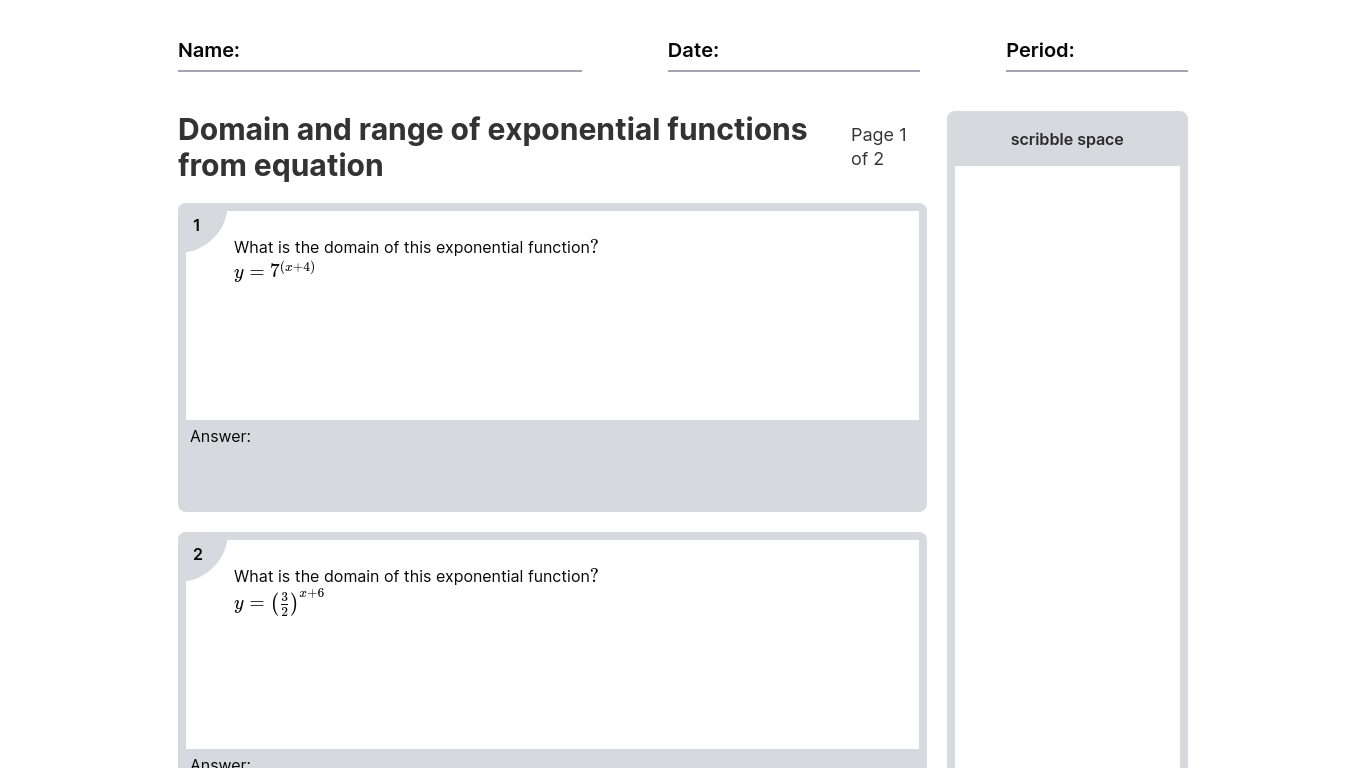
Task: Click the question 2 prompt text
Action: tap(415, 576)
